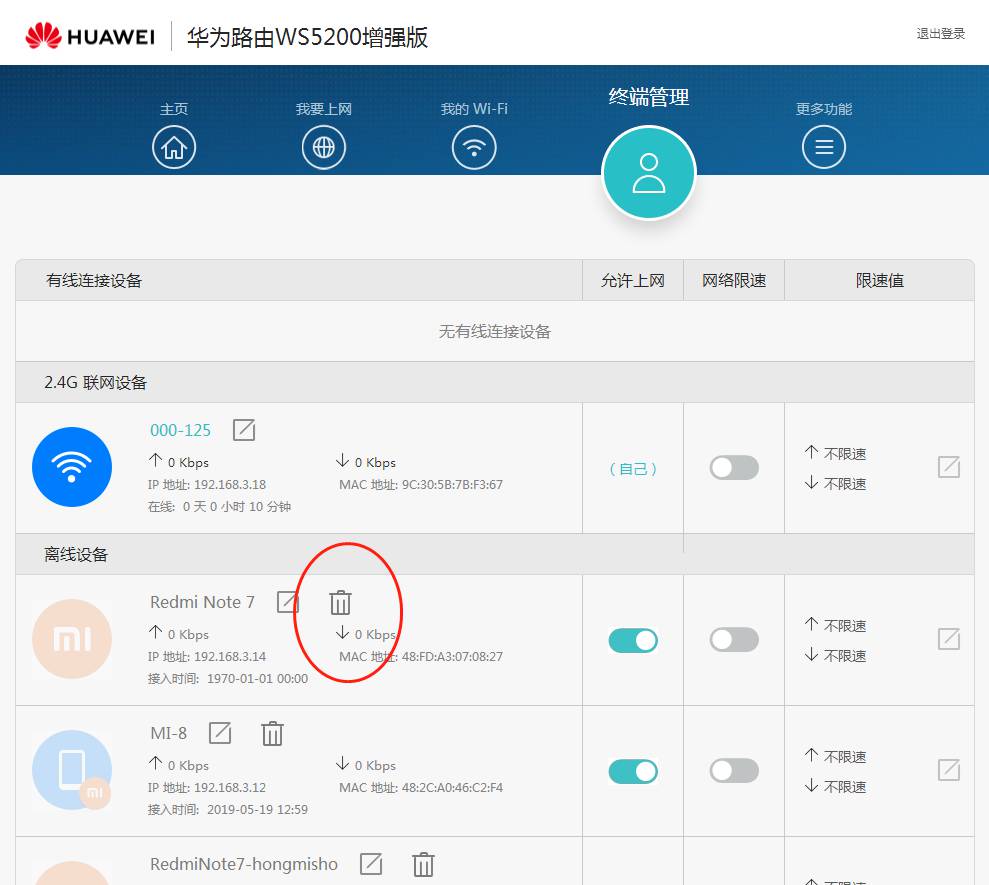
Task: Edit the MI-8 device name
Action: tap(220, 733)
